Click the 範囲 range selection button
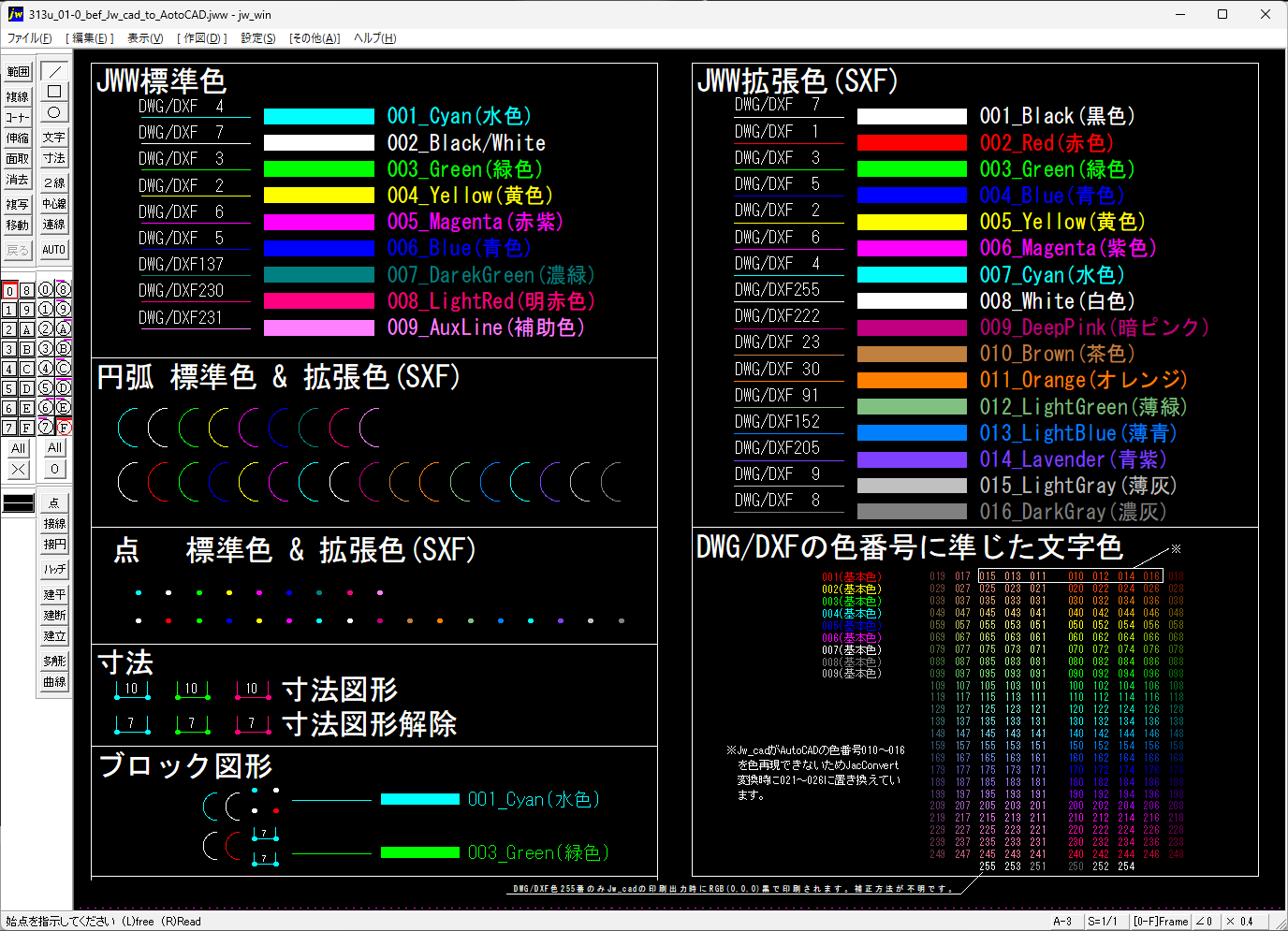The width and height of the screenshot is (1288, 931). click(18, 72)
